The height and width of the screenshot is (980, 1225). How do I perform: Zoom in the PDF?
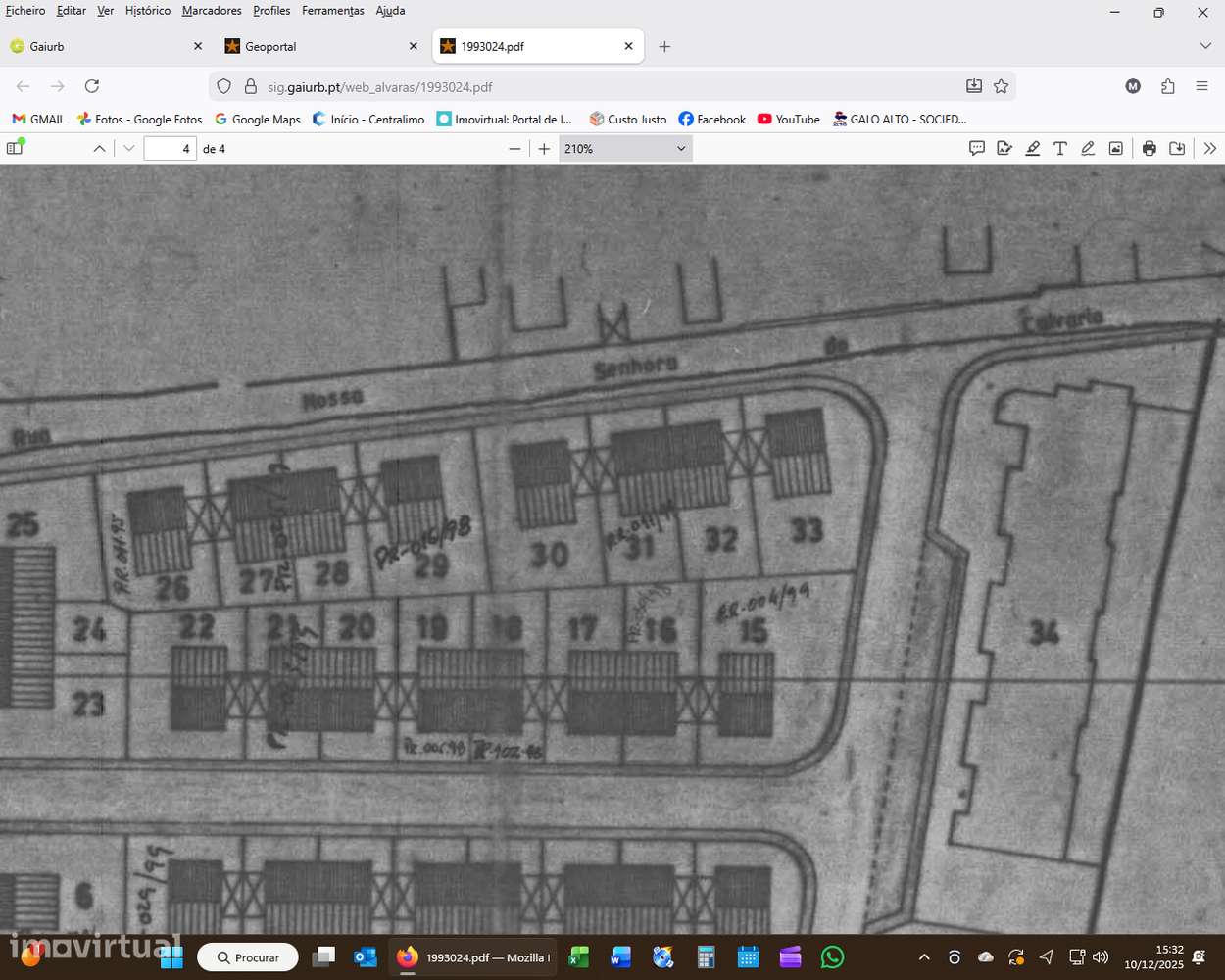pos(545,149)
